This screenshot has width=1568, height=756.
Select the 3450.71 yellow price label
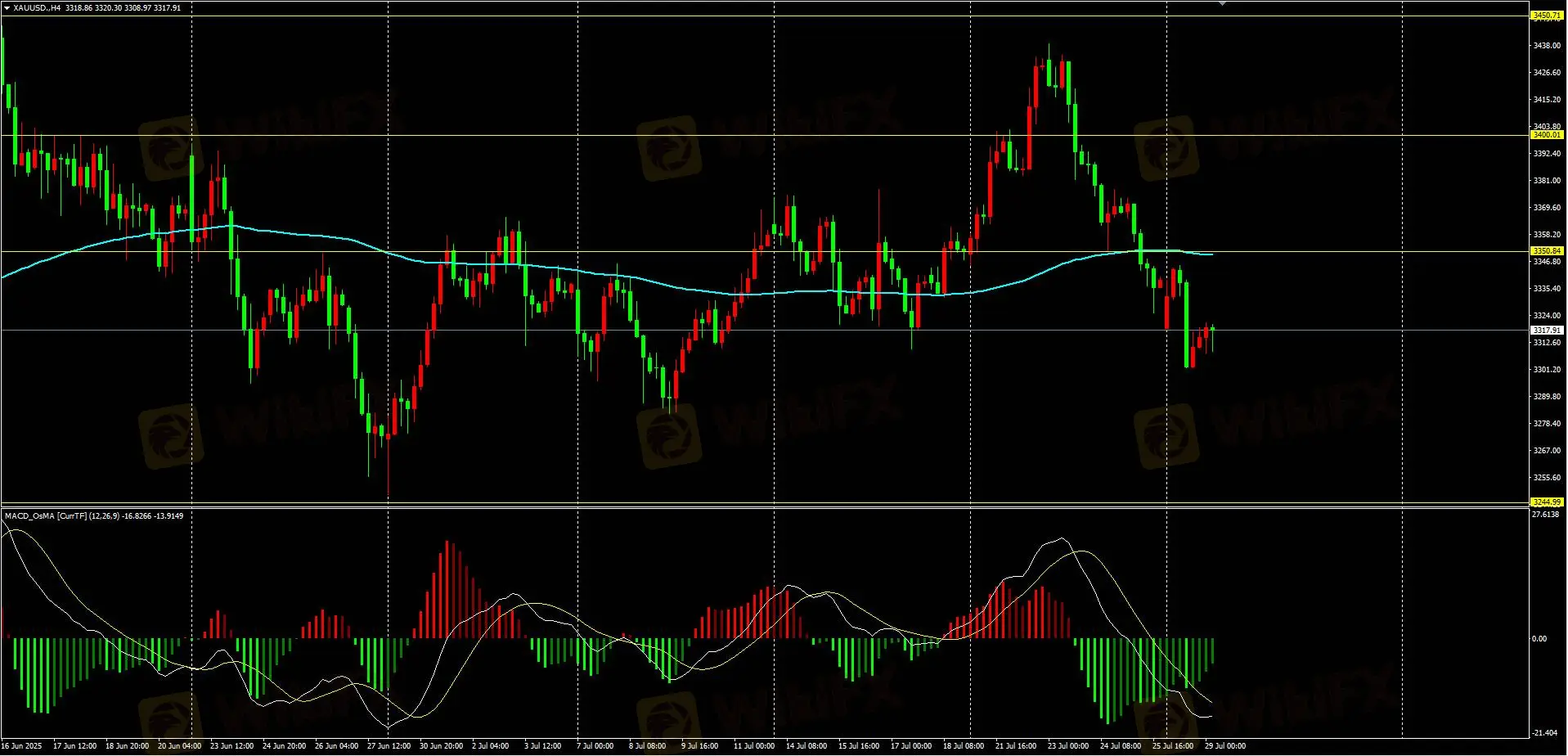click(1546, 16)
